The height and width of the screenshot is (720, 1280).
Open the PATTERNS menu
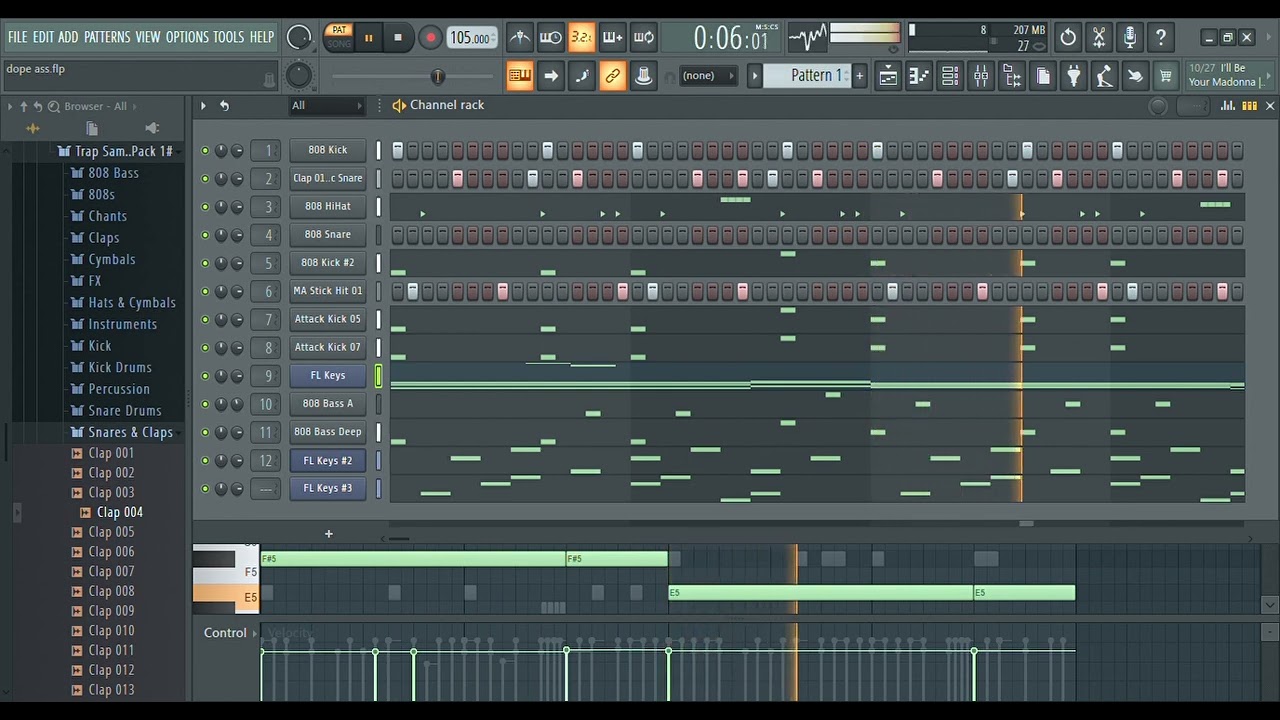[107, 37]
